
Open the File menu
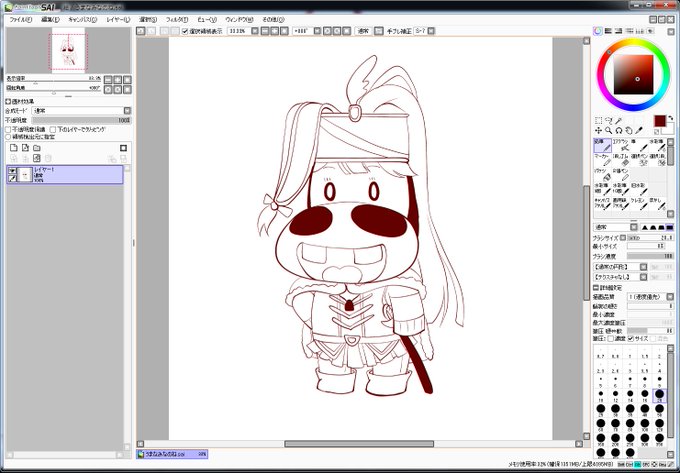click(20, 20)
